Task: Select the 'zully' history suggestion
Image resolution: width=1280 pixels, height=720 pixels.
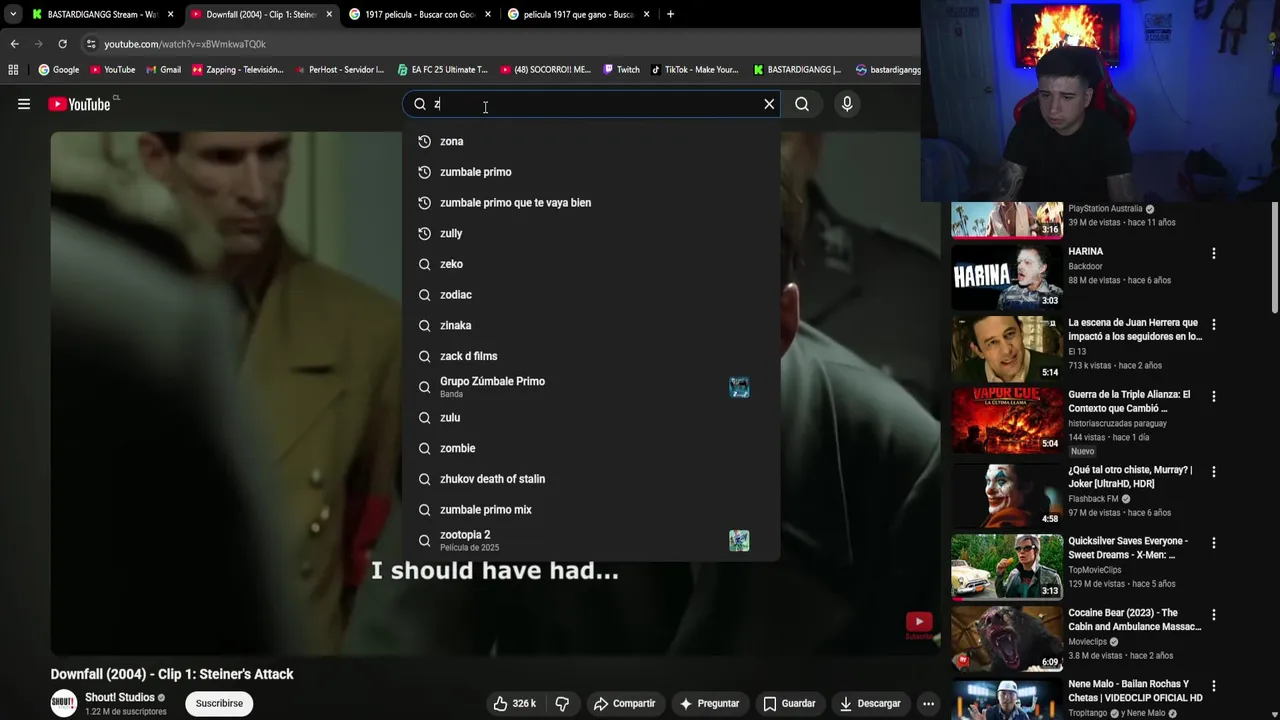Action: click(x=591, y=233)
